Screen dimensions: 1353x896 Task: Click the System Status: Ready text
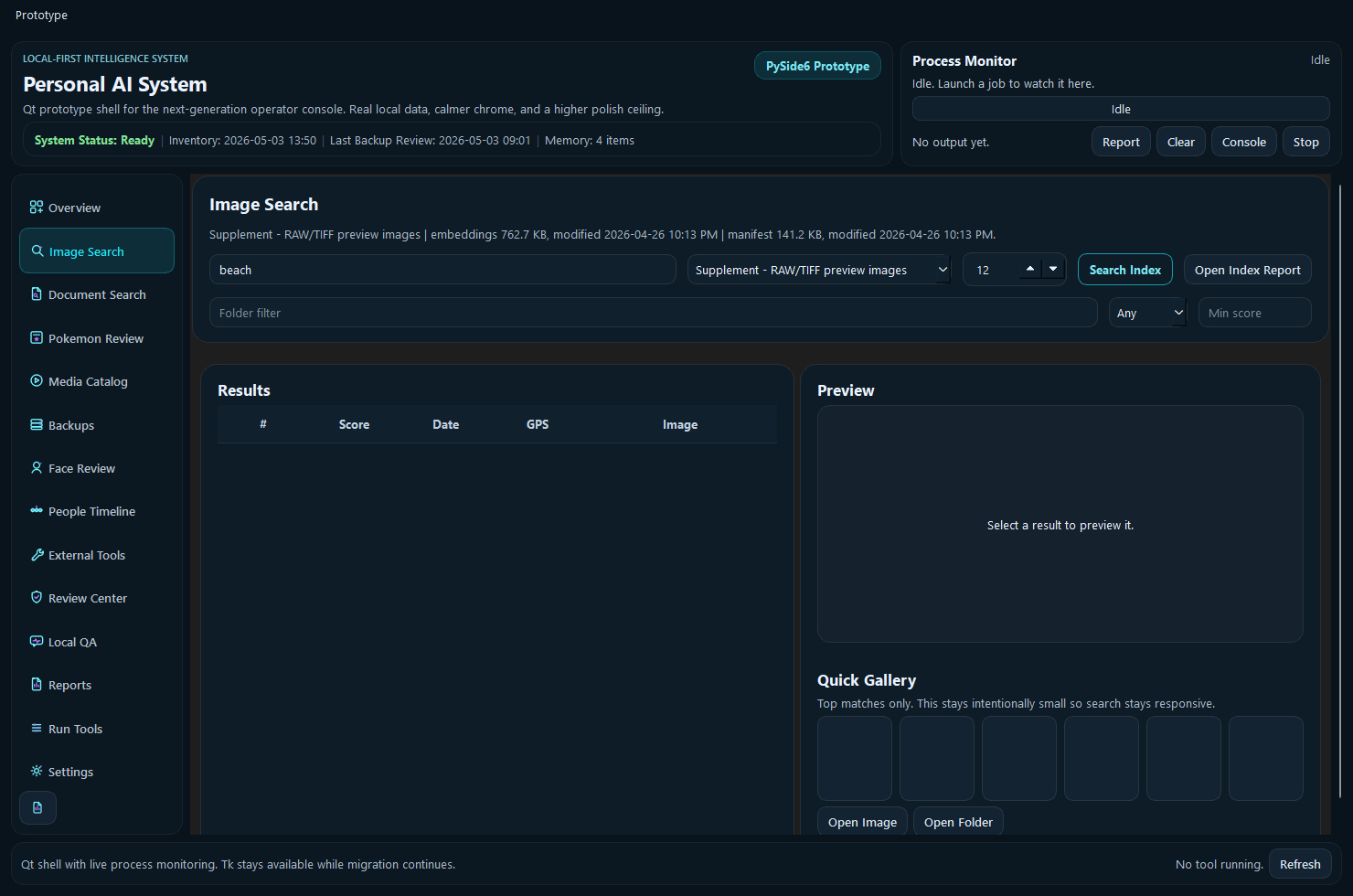(x=94, y=140)
